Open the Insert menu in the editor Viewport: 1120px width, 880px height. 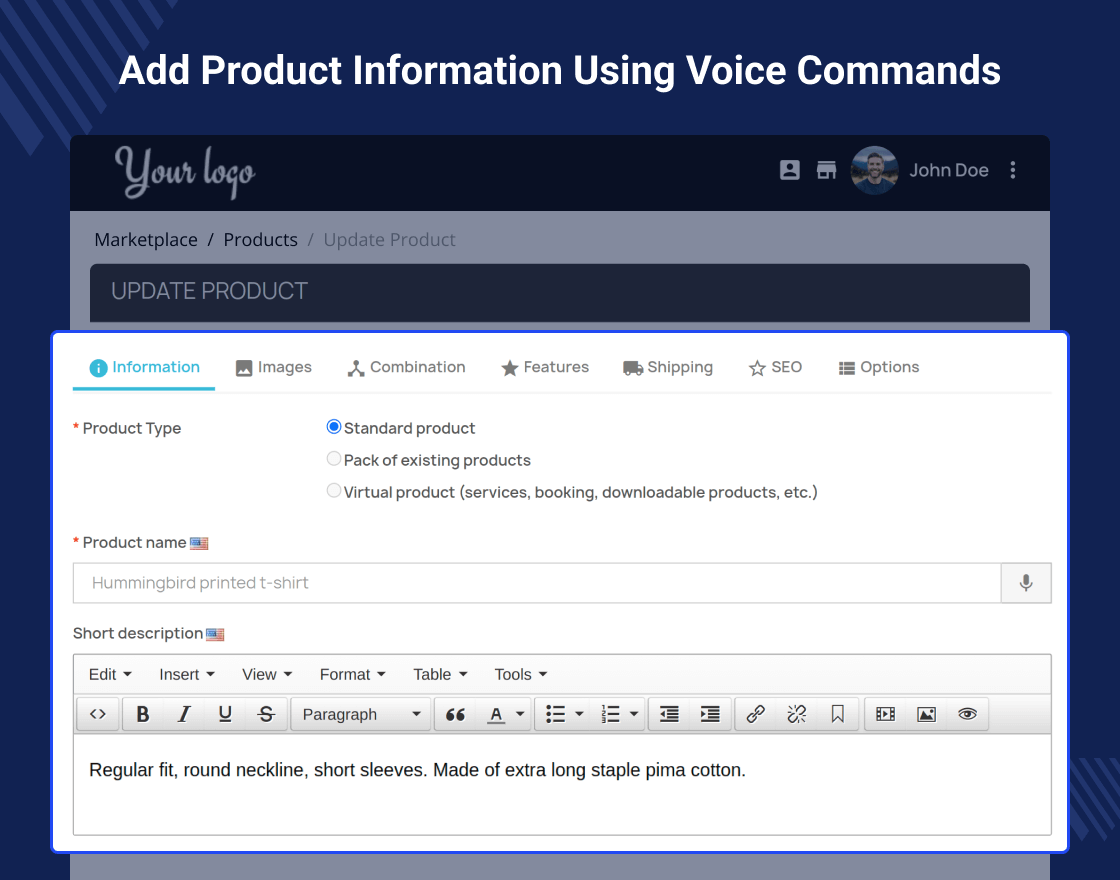187,674
